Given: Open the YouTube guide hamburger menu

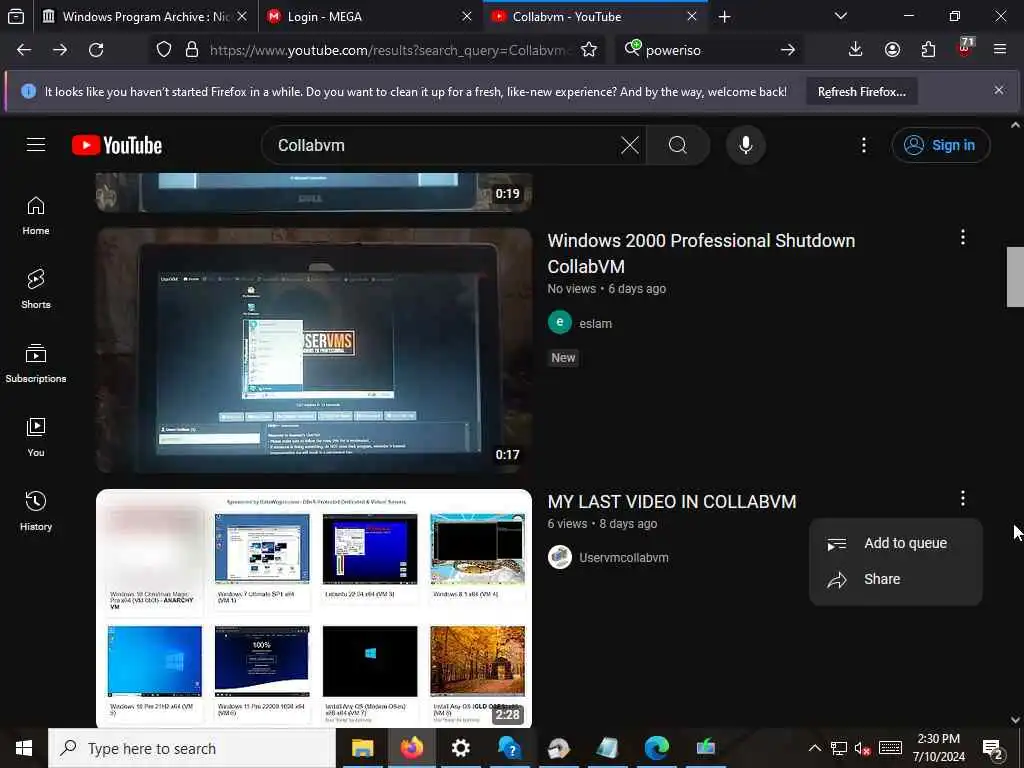Looking at the screenshot, I should (x=36, y=144).
